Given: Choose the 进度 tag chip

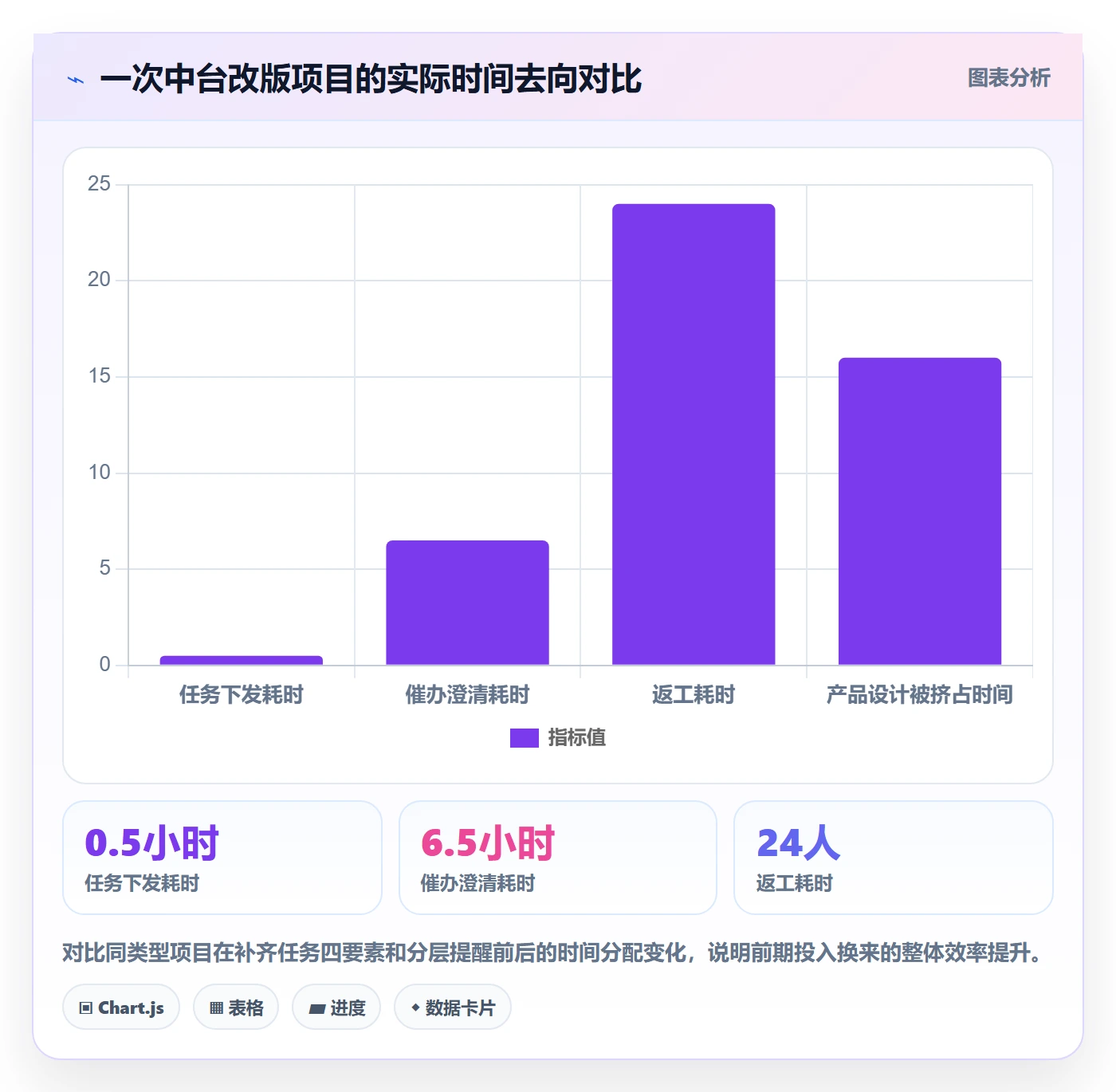Looking at the screenshot, I should tap(336, 1008).
